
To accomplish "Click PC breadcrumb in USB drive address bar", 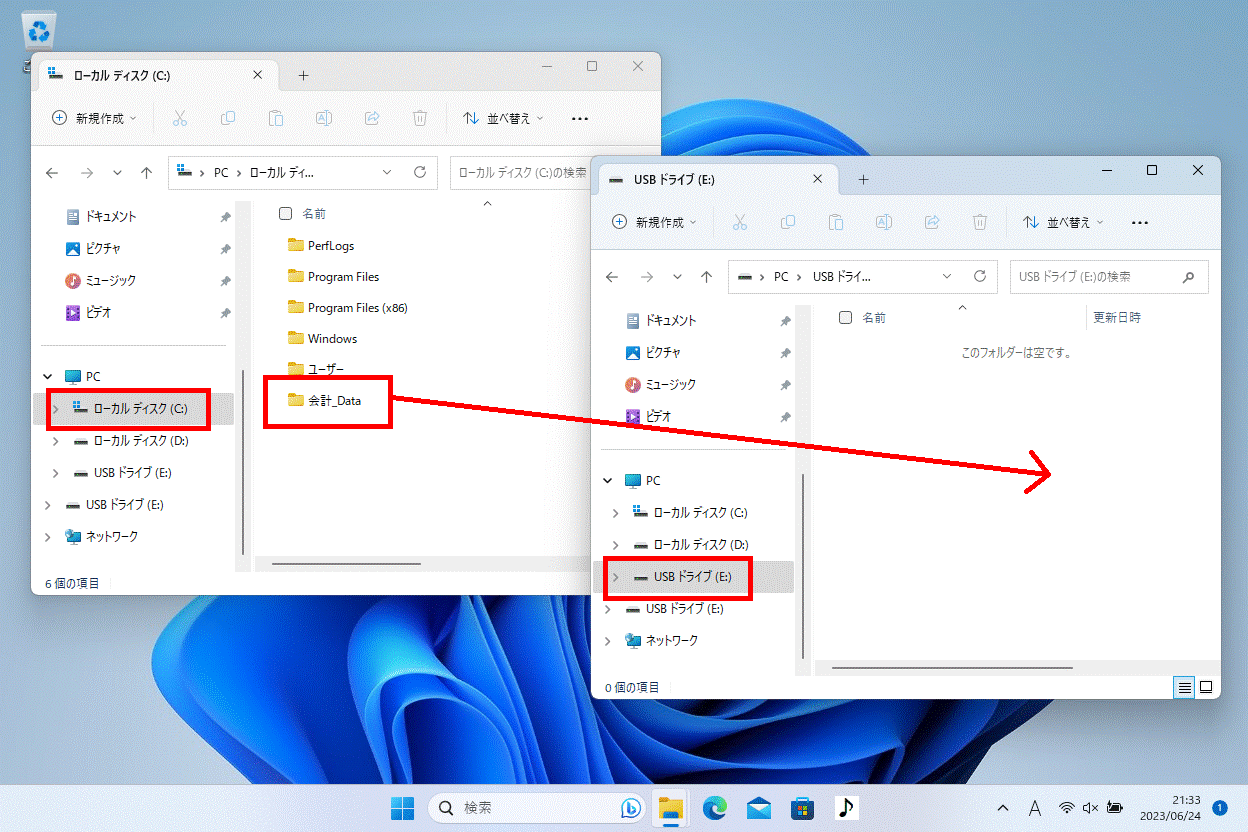I will point(781,277).
